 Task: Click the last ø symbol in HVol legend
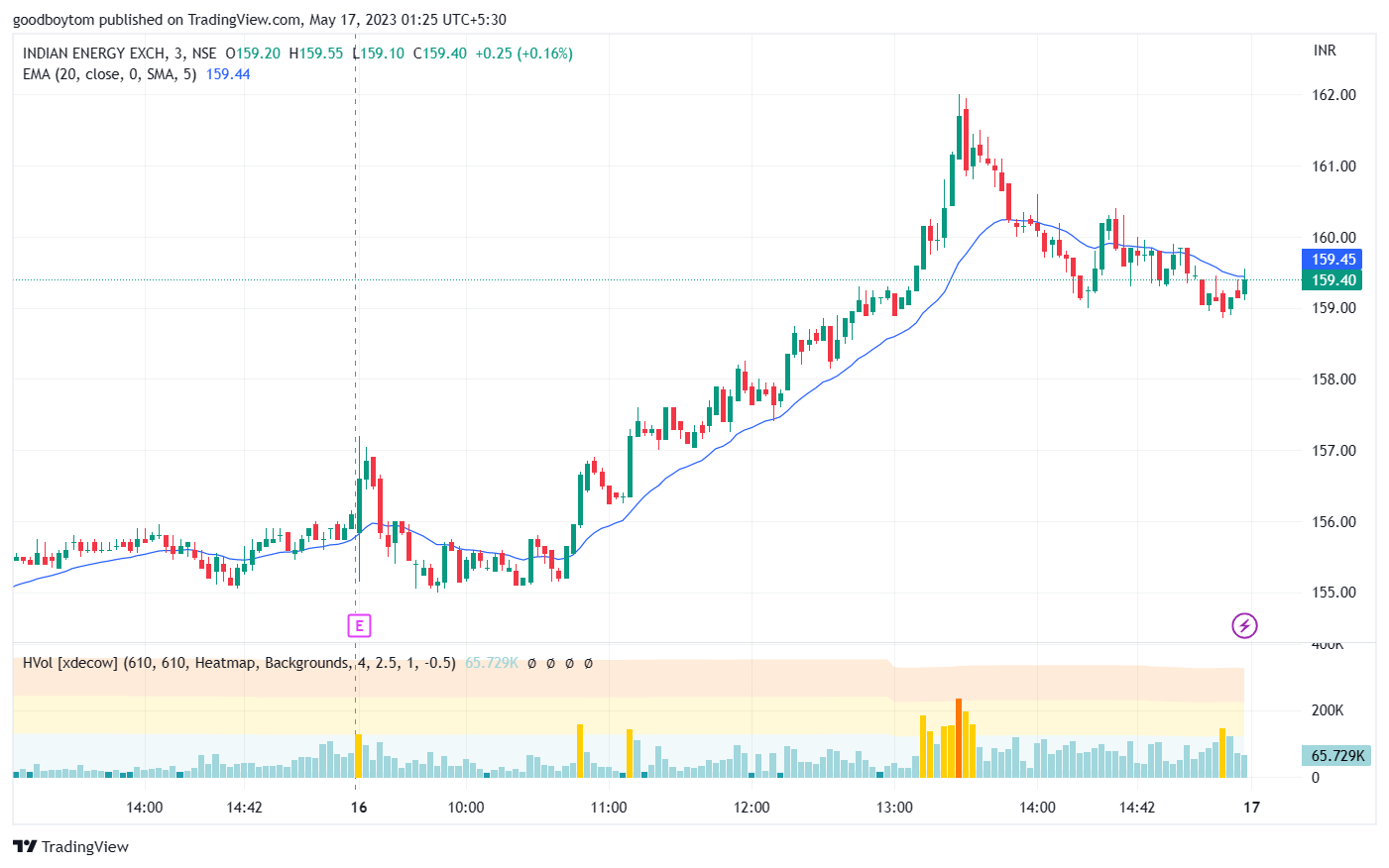coord(588,663)
